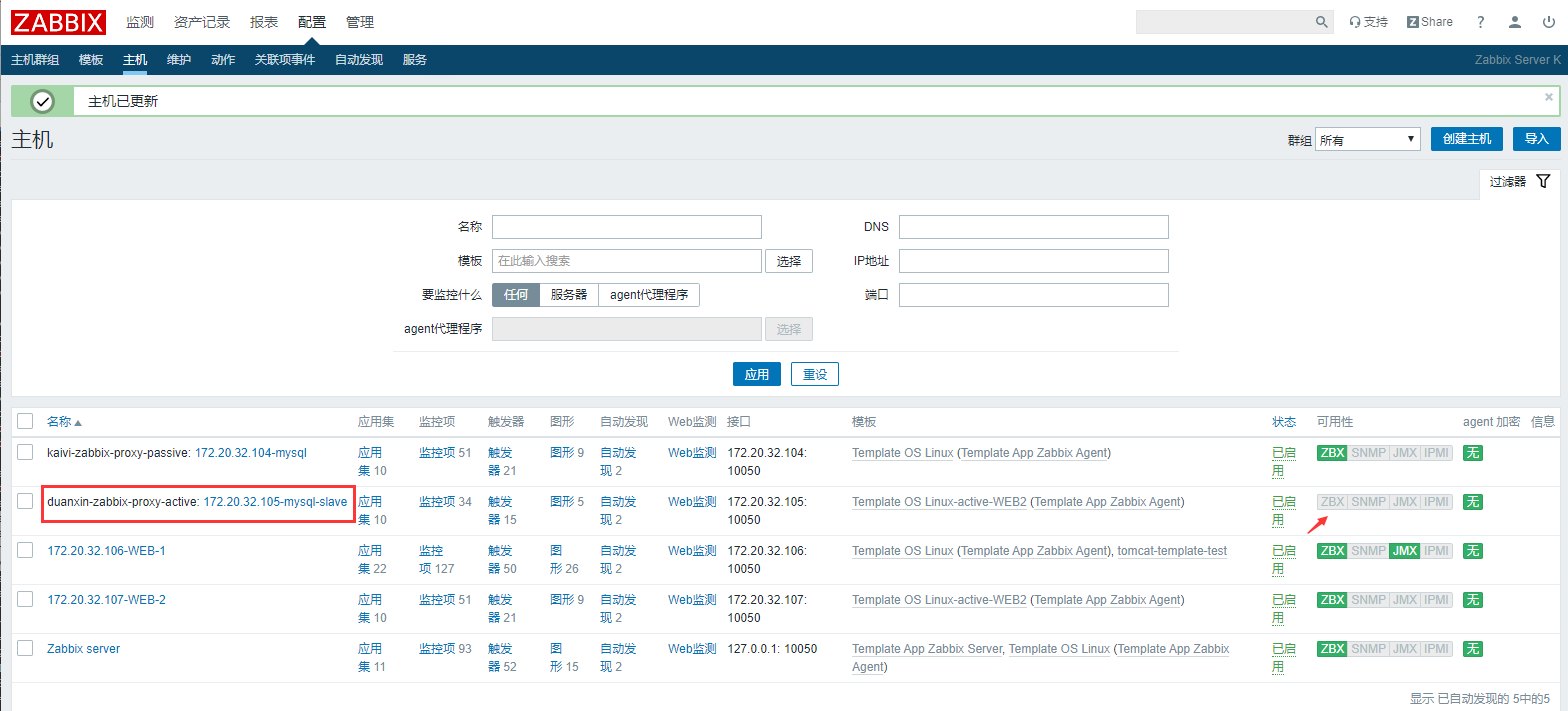Switch to the 关联项事件 tab
1568x711 pixels.
point(285,60)
